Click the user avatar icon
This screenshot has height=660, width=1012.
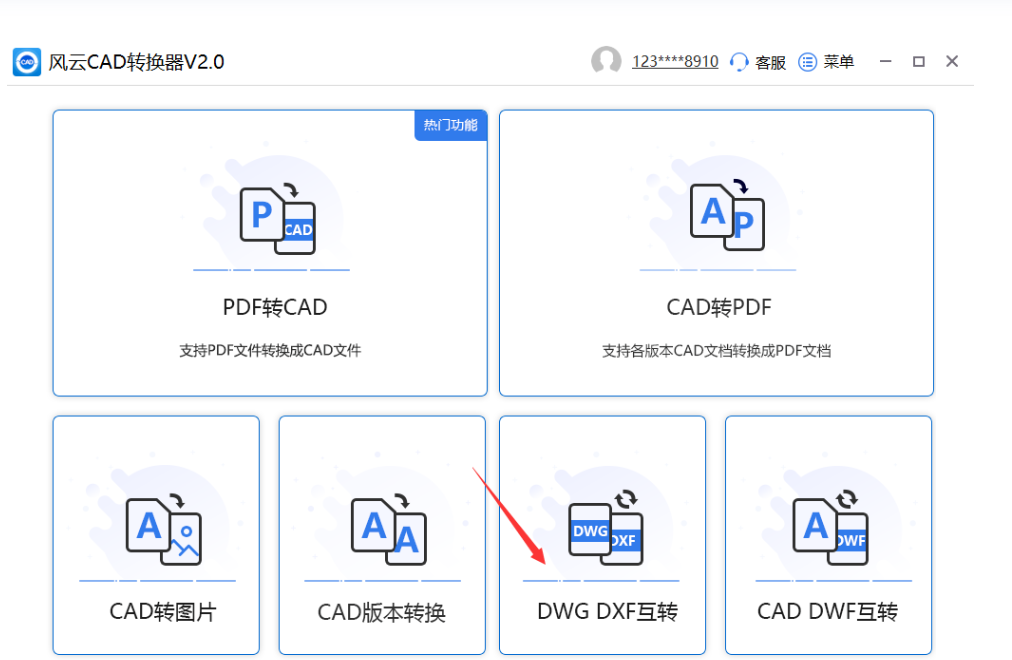[x=606, y=61]
